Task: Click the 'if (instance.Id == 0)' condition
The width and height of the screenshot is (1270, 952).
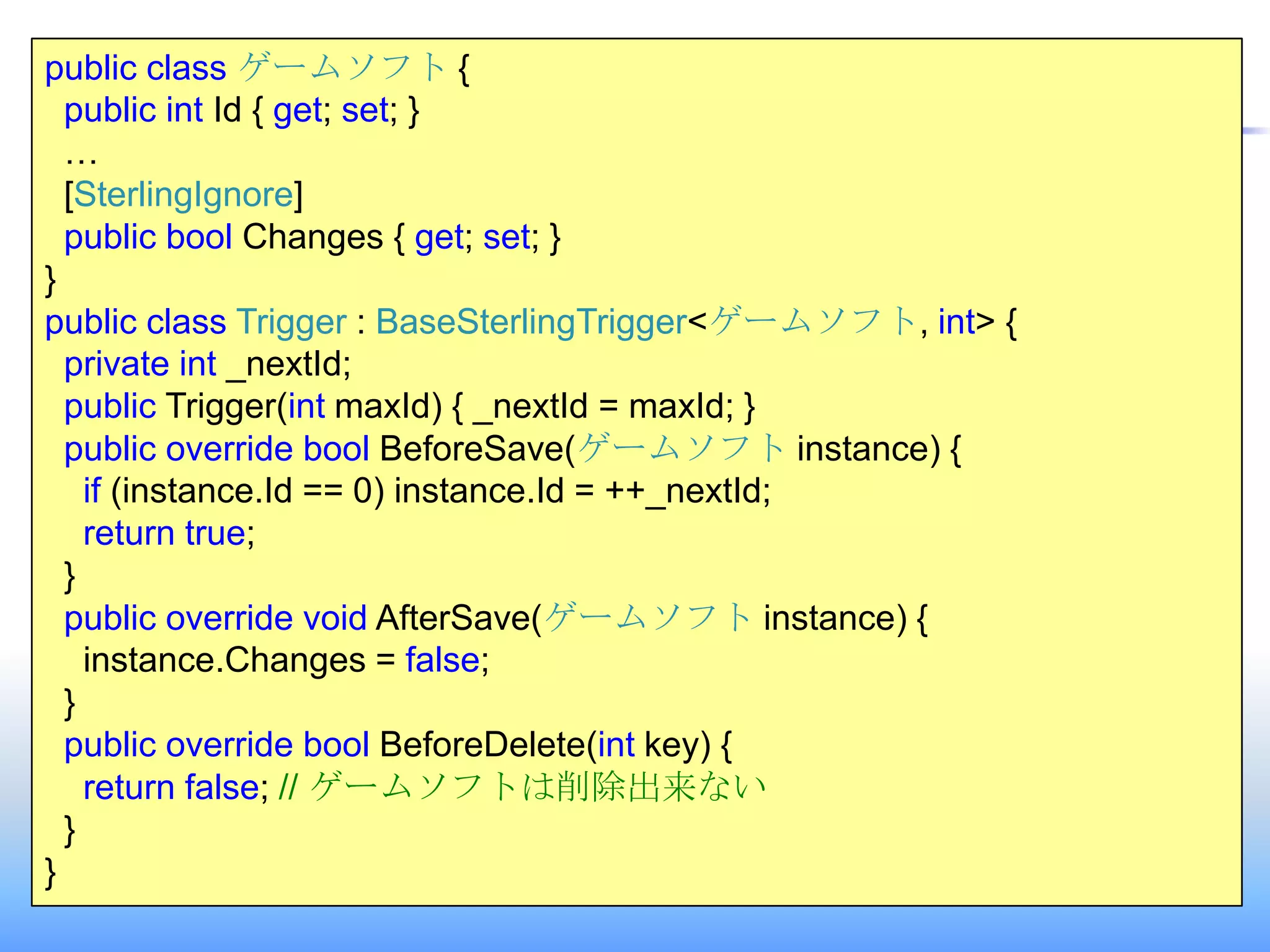Action: click(234, 491)
